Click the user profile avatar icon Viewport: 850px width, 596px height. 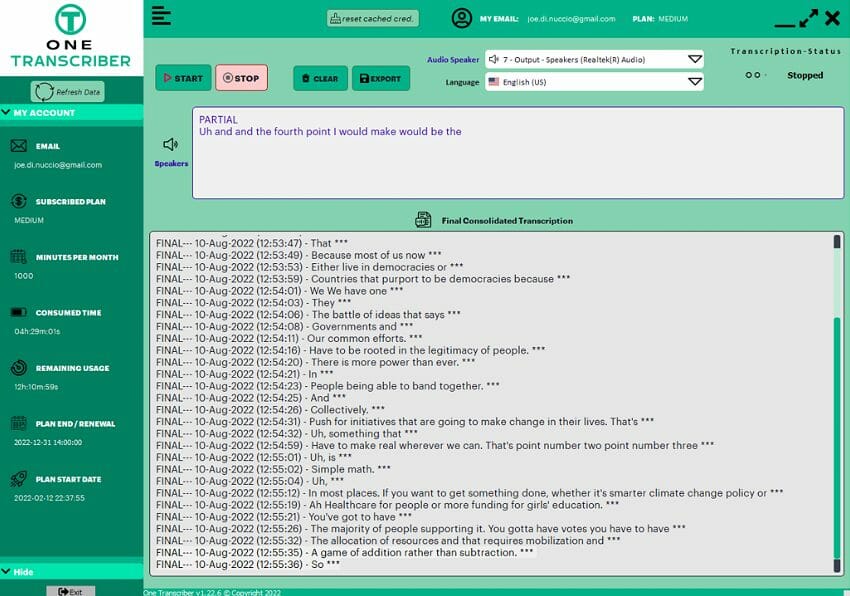[461, 18]
